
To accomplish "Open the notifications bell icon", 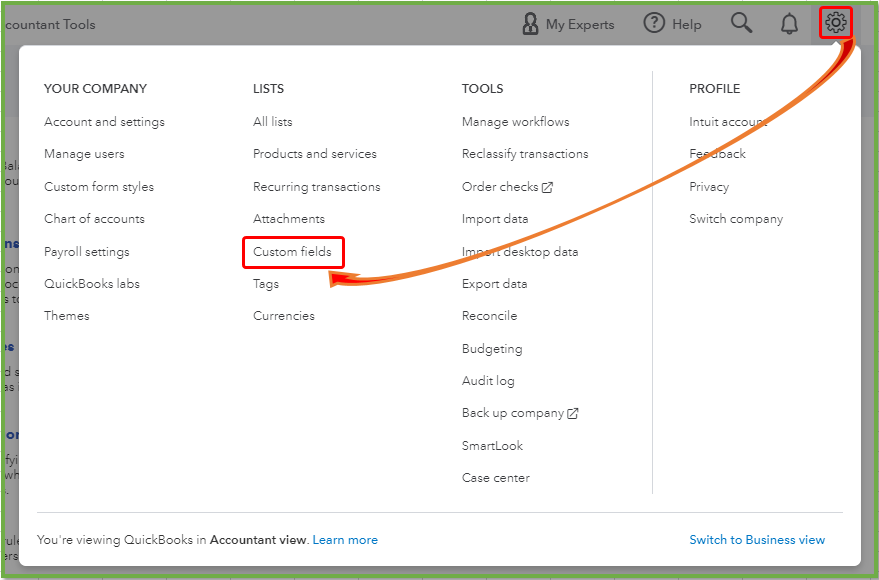I will [x=790, y=23].
